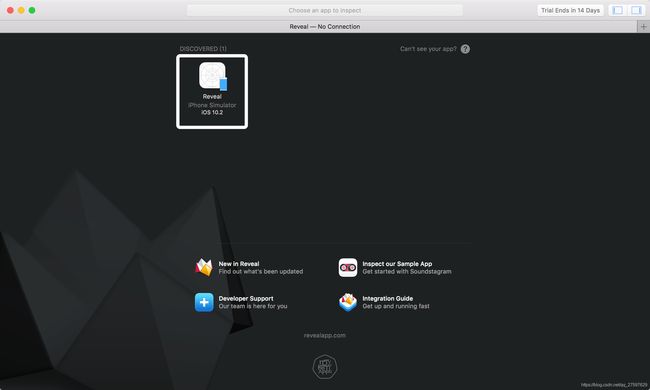This screenshot has height=390, width=650.
Task: Maximize the window with green button
Action: point(32,10)
